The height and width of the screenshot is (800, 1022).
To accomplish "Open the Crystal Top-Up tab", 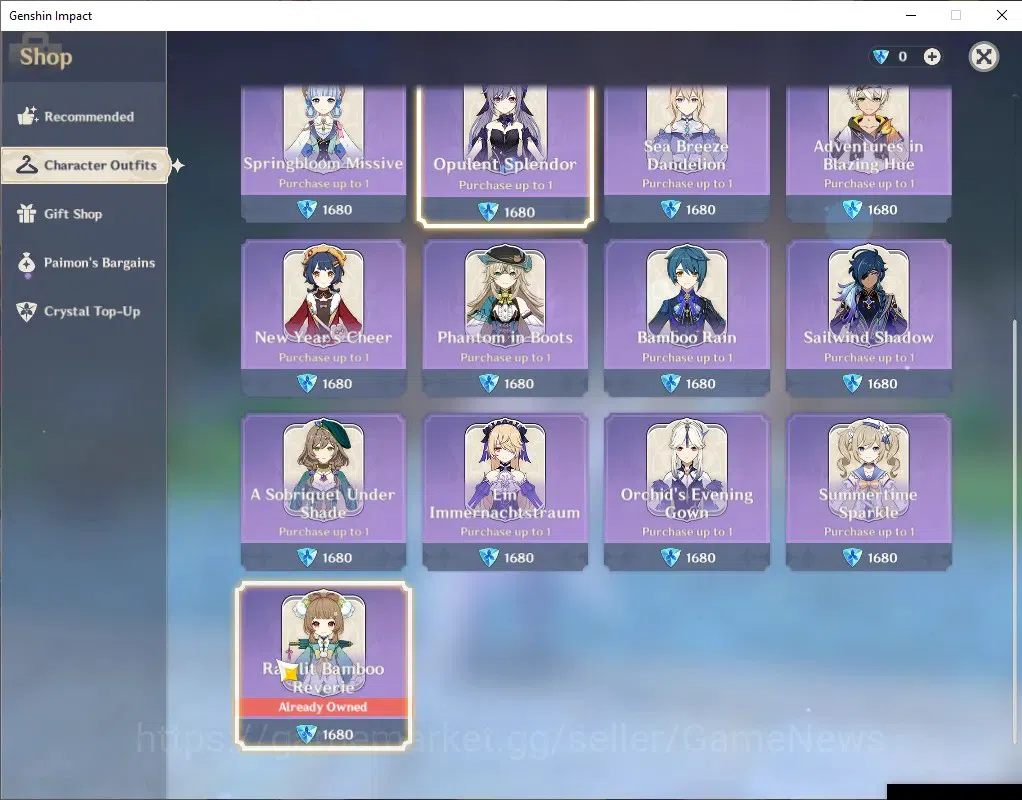I will click(x=83, y=312).
